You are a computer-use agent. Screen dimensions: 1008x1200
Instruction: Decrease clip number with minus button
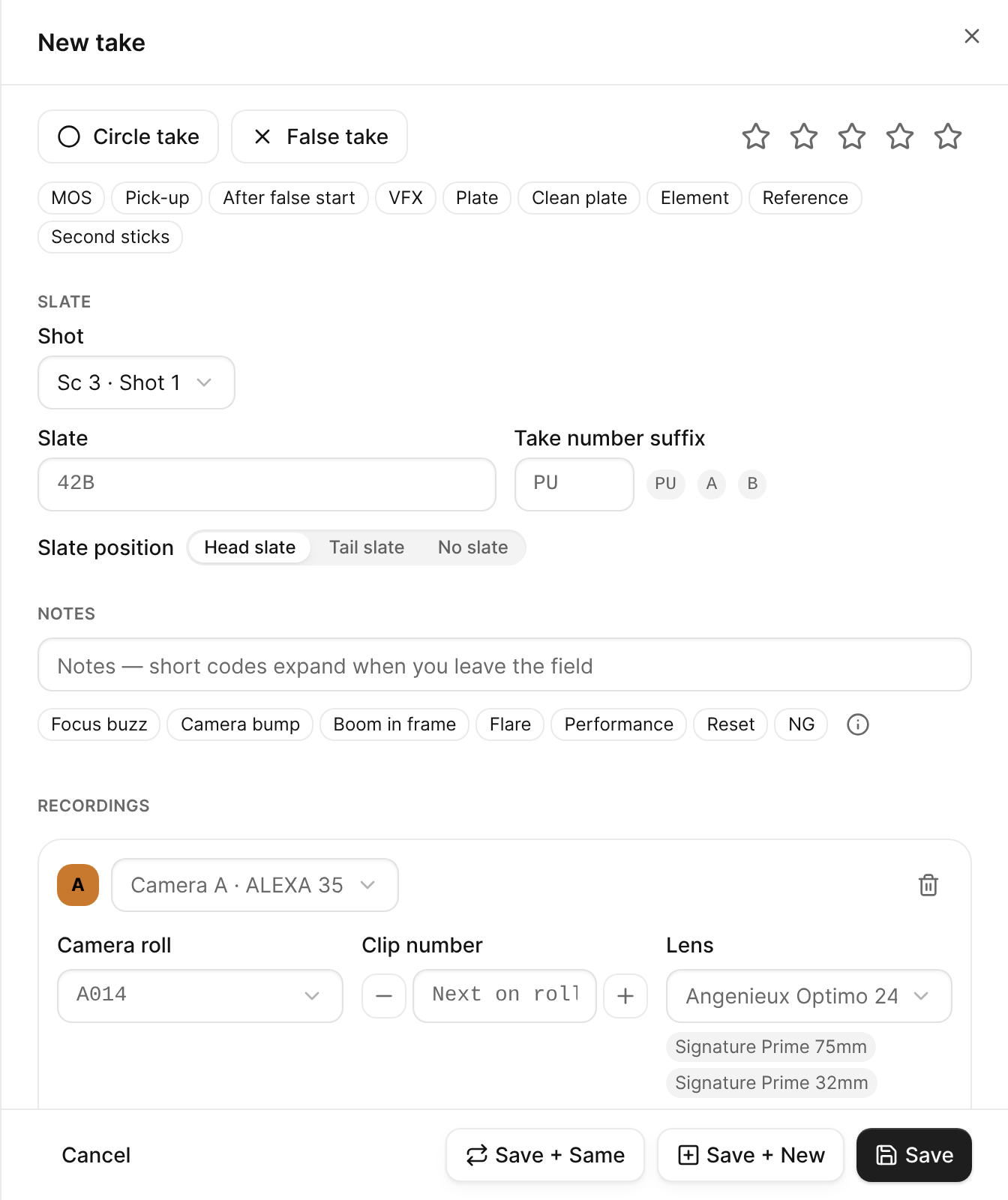point(384,996)
